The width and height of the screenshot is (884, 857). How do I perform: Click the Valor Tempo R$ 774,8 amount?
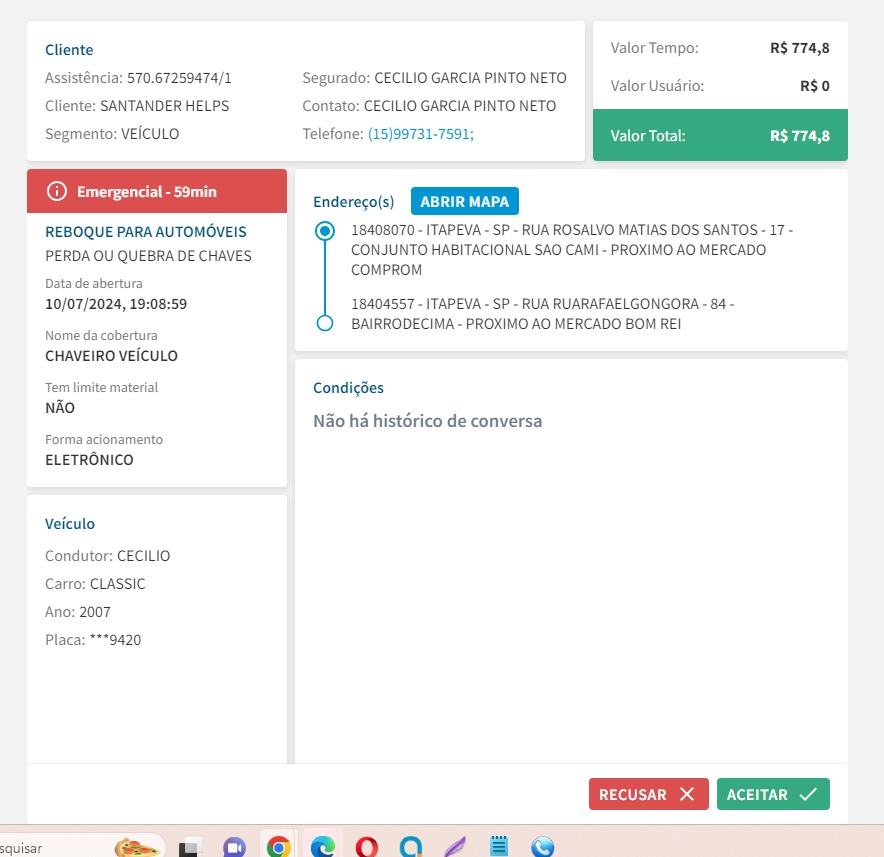point(799,48)
